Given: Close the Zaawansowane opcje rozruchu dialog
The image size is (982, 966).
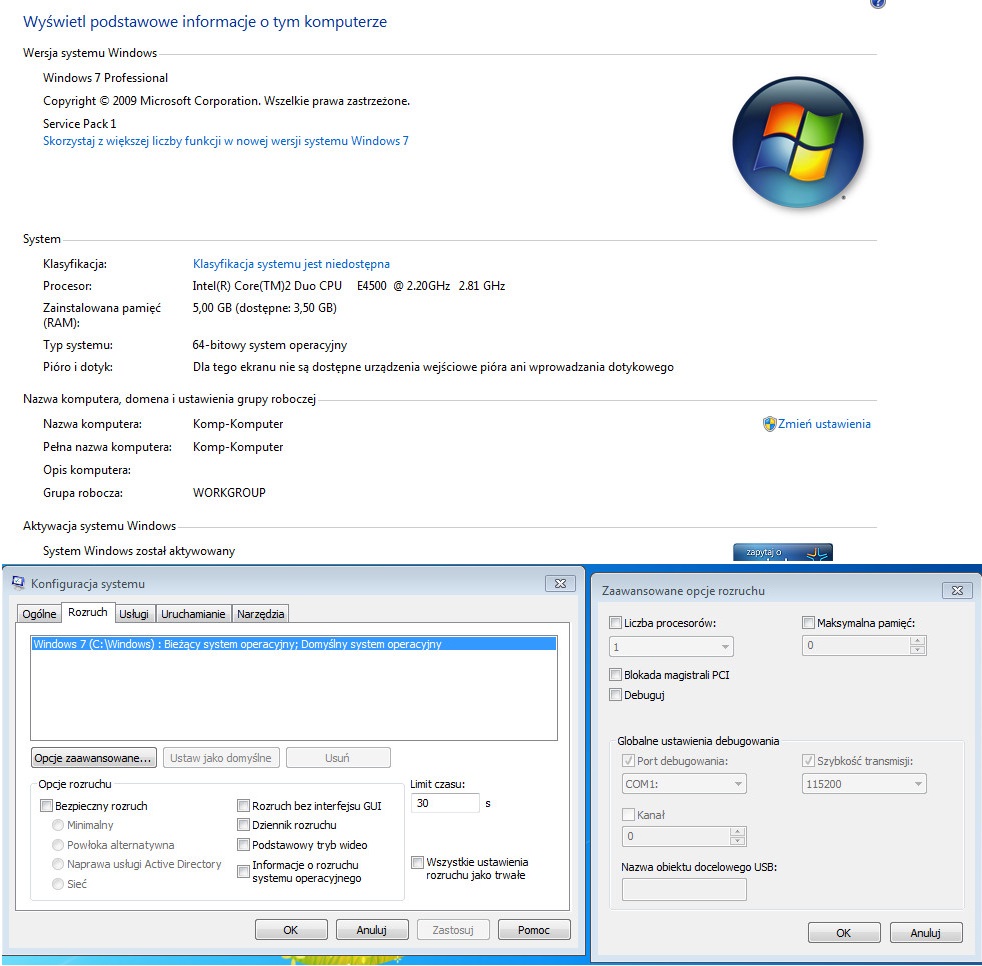Looking at the screenshot, I should tap(957, 590).
